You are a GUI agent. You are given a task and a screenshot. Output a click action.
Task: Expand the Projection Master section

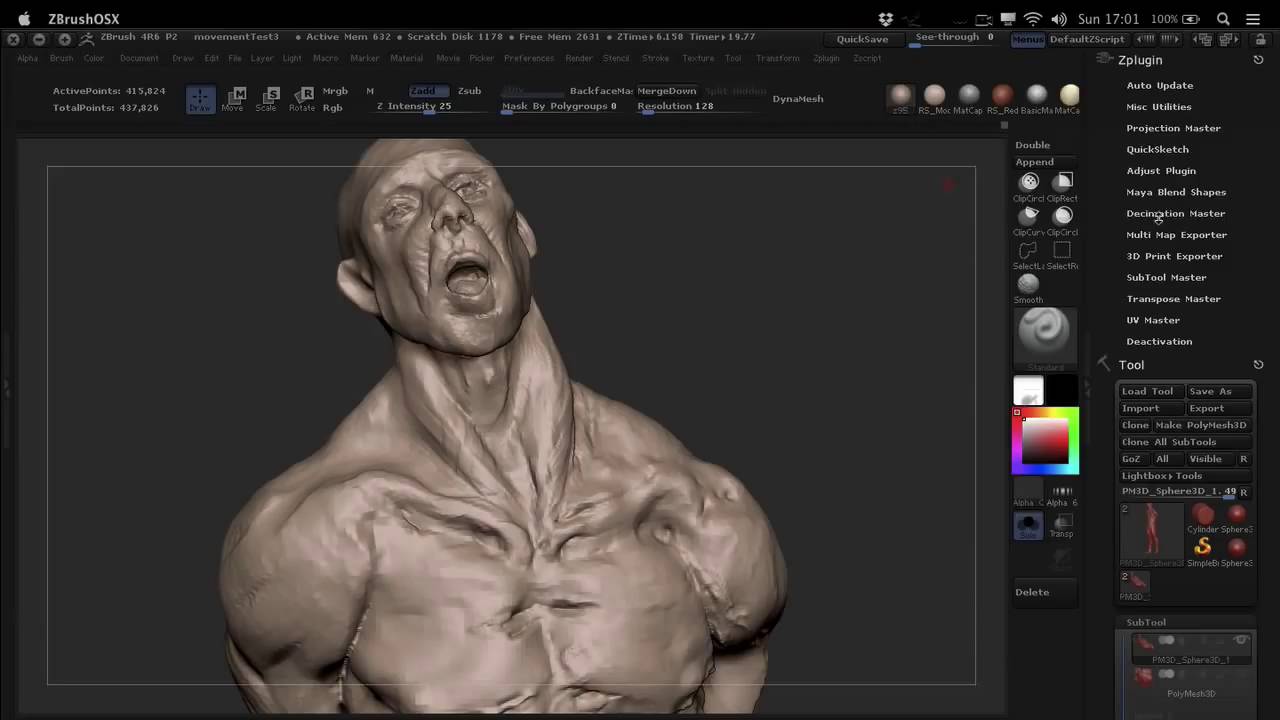1174,128
